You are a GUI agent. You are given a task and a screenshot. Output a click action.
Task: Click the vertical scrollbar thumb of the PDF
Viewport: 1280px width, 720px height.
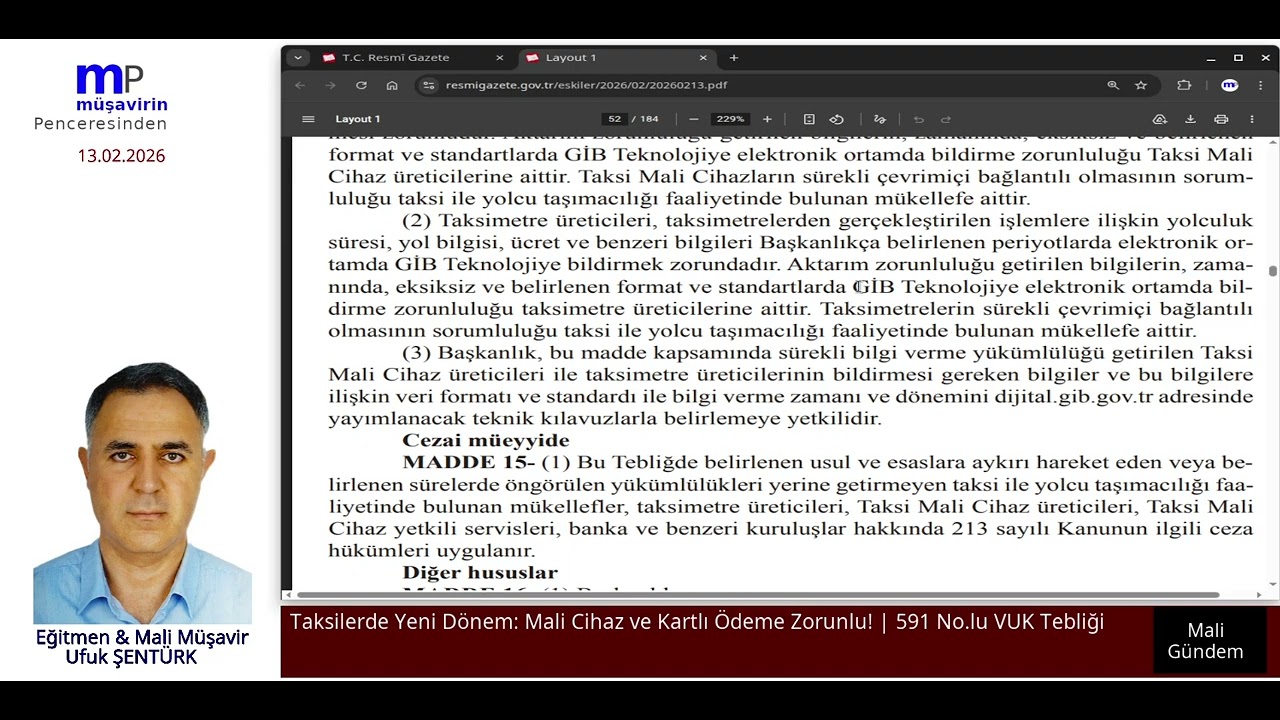tap(1272, 271)
